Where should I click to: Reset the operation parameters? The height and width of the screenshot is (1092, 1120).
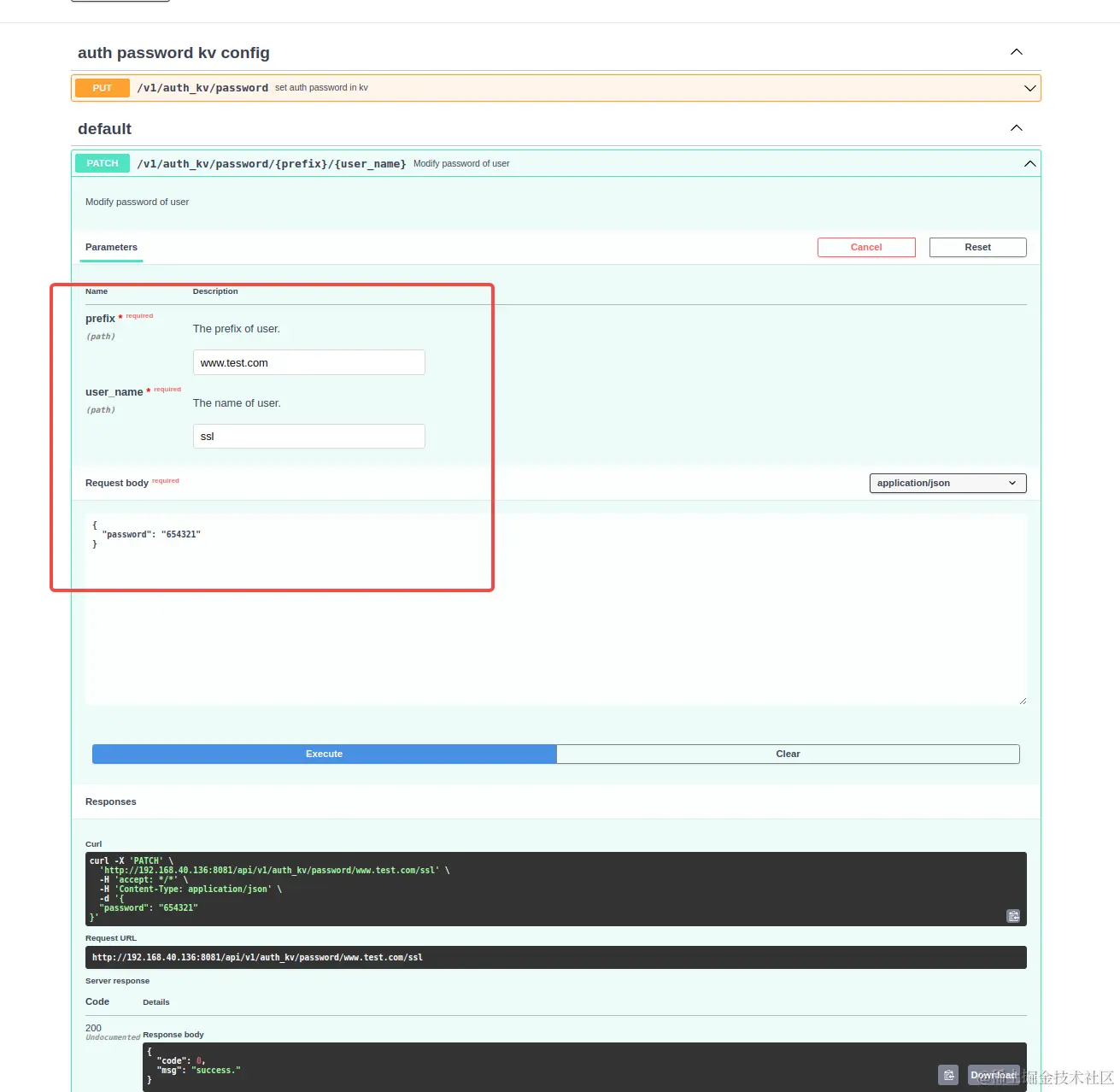[977, 247]
